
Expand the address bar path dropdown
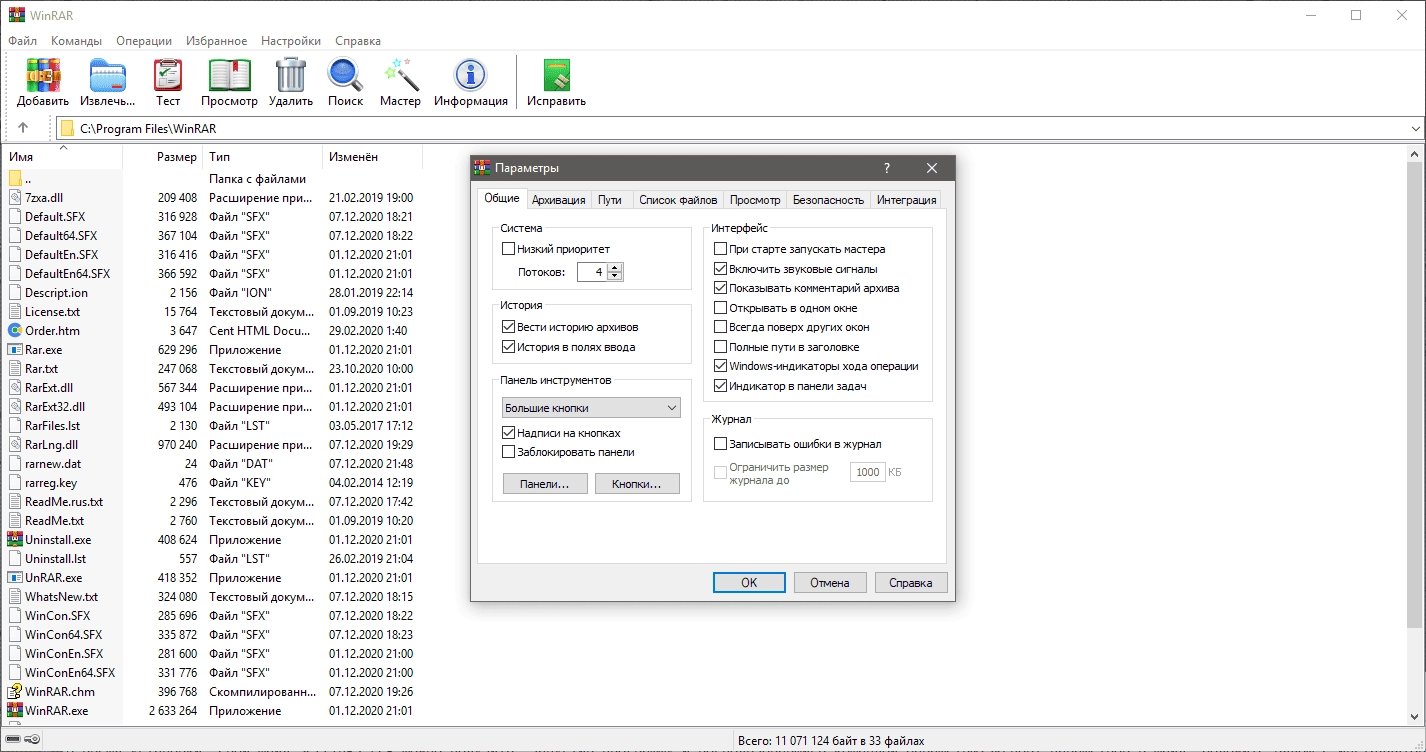point(1415,128)
